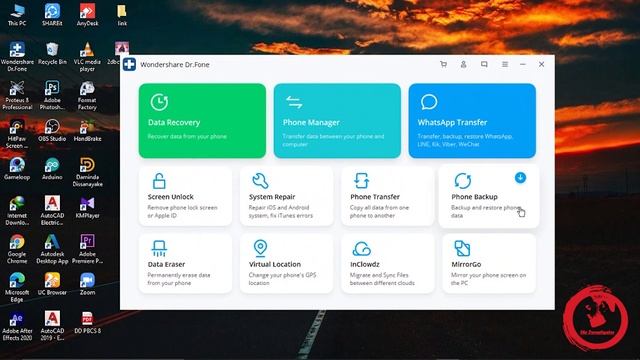The width and height of the screenshot is (640, 360).
Task: Click the blue download badge on Phone Backup
Action: [x=520, y=178]
